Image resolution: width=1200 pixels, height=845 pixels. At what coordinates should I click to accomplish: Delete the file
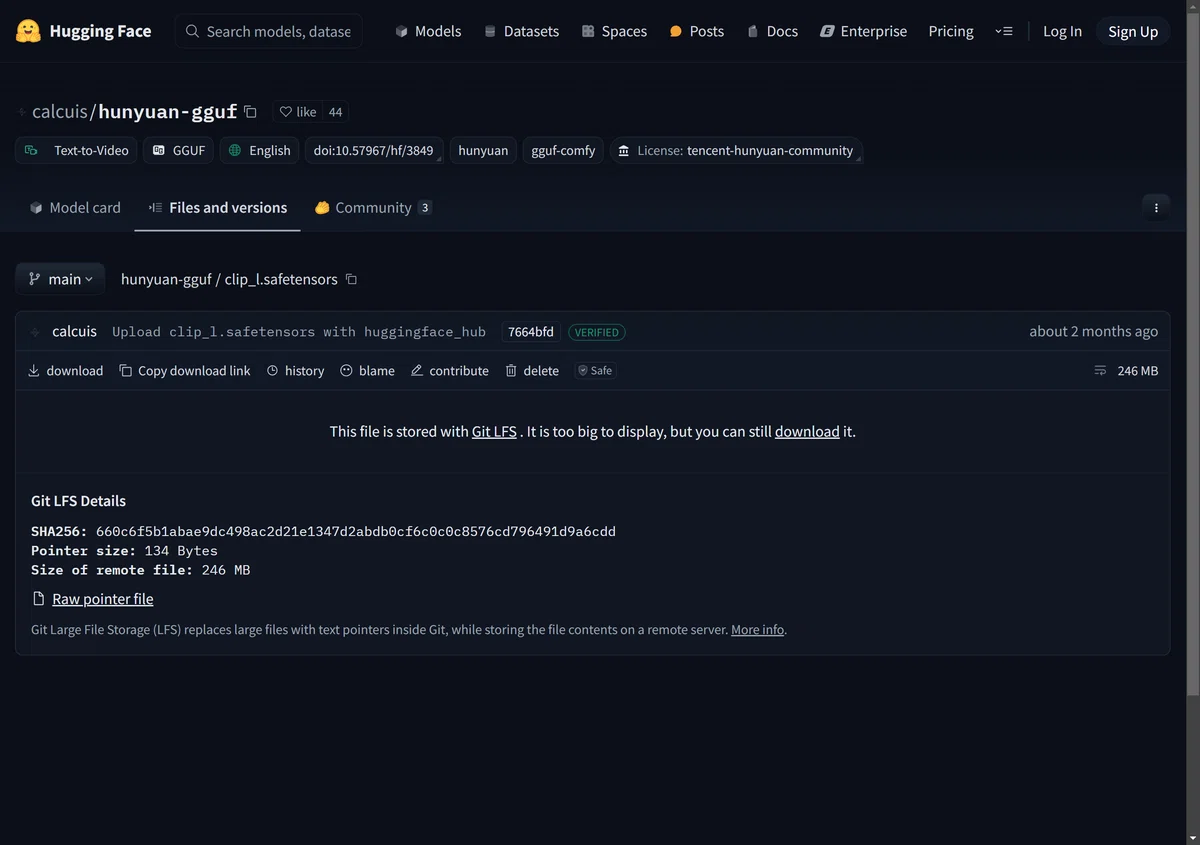pyautogui.click(x=532, y=370)
